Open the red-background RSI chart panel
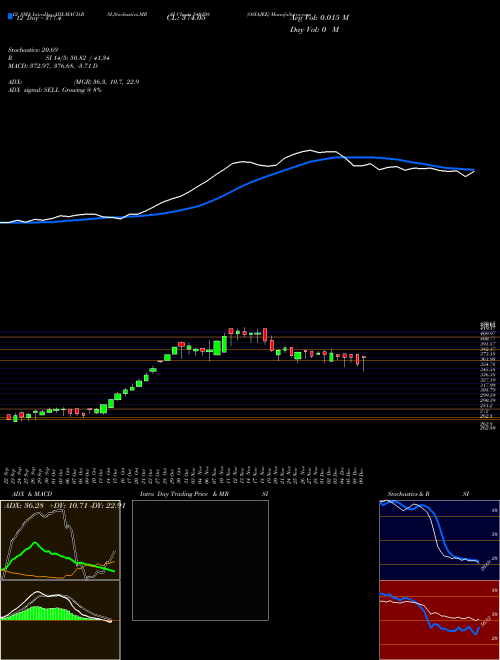 click(x=439, y=620)
